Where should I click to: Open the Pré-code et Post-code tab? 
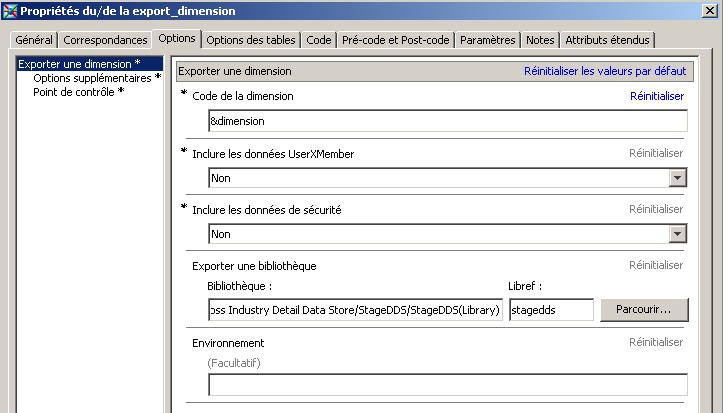point(396,40)
